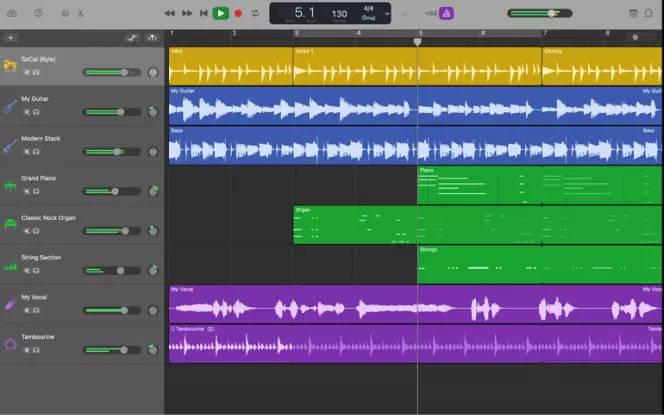Select the String Section track icon
Screen dimensions: 664x415
[10, 266]
